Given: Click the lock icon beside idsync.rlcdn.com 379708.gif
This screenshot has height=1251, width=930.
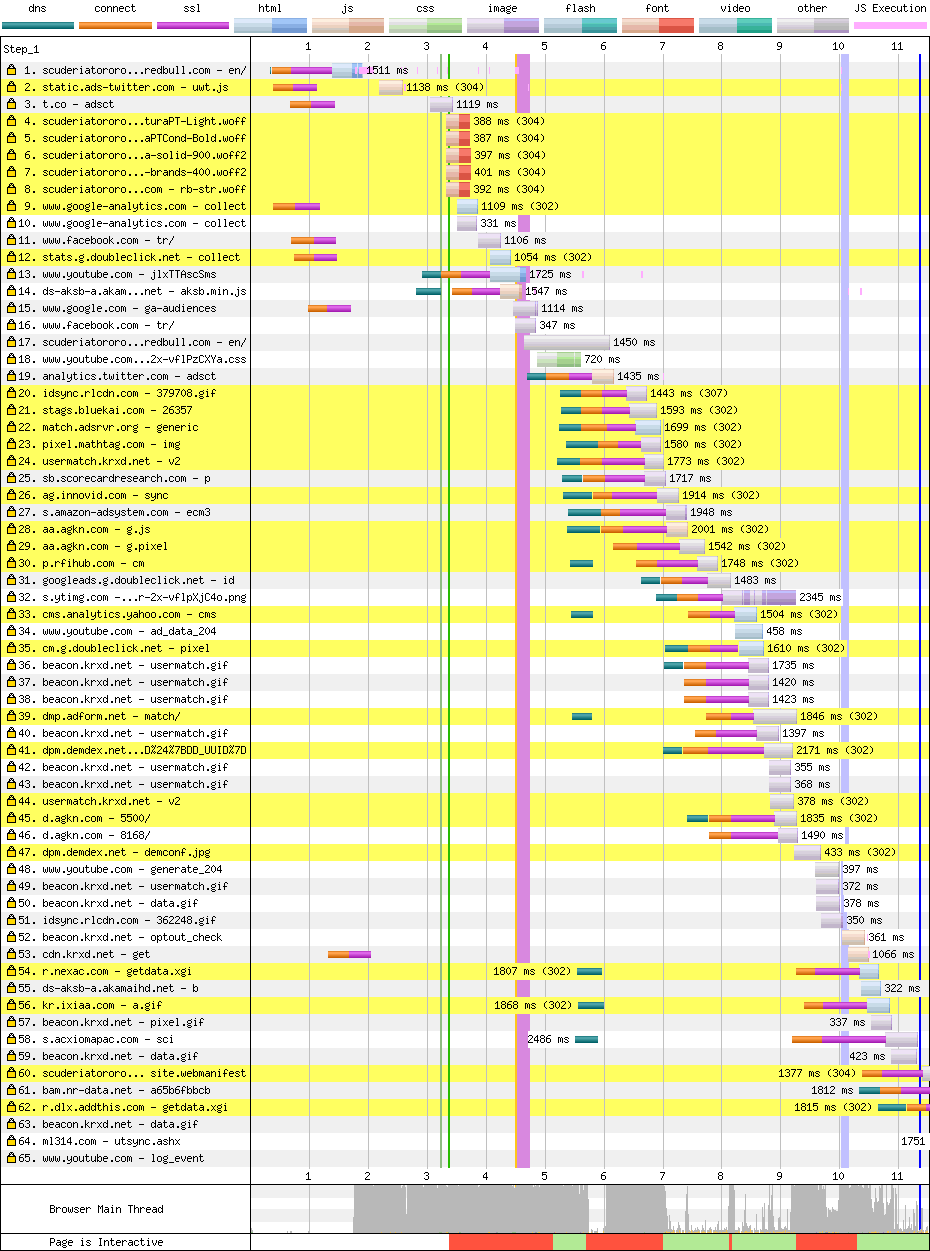Looking at the screenshot, I should point(12,393).
